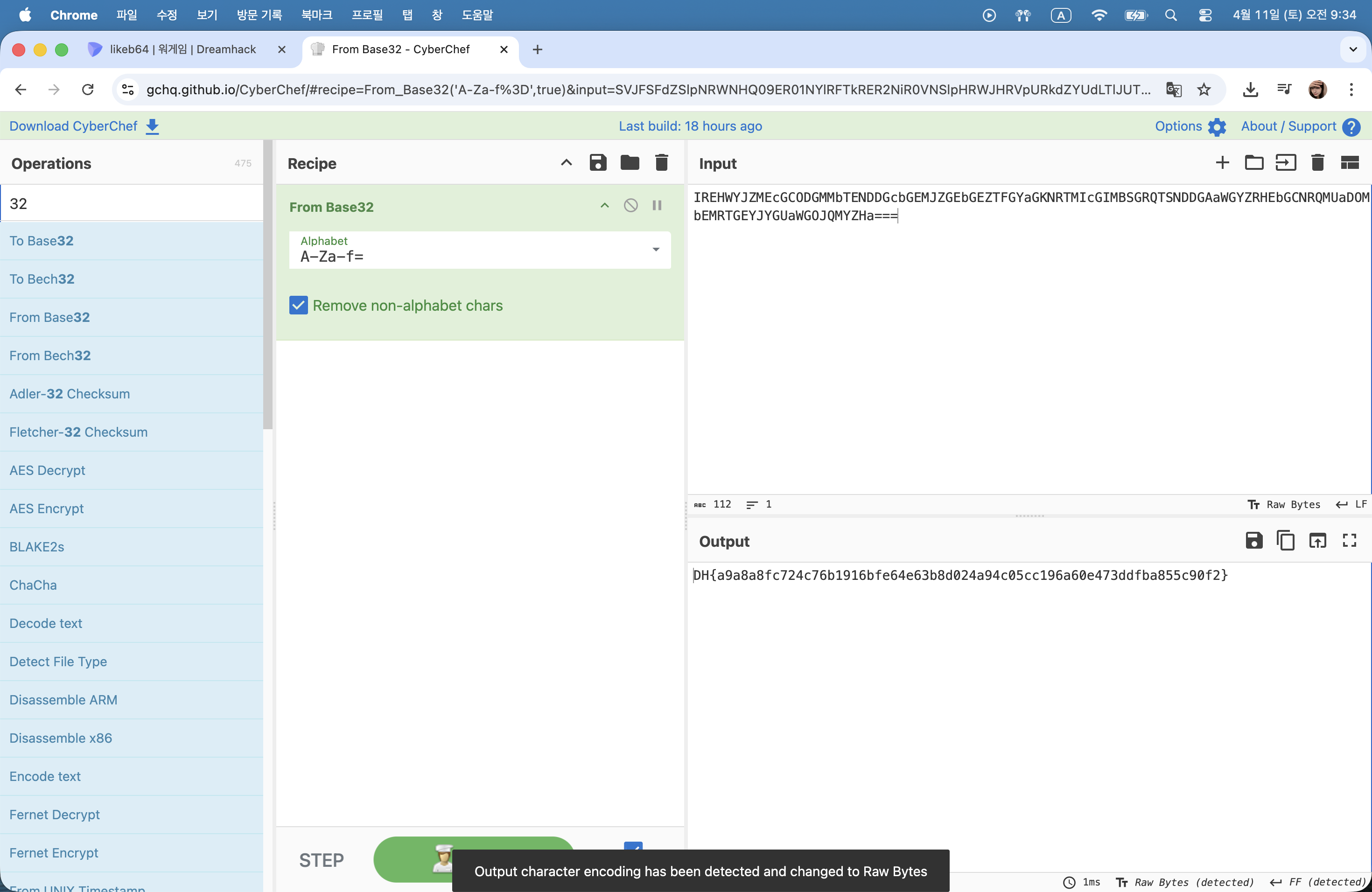
Task: Maximise the output pane
Action: coord(1349,541)
